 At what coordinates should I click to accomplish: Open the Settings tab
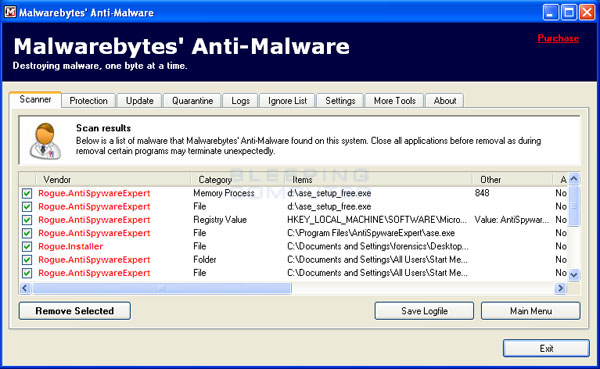(x=340, y=101)
